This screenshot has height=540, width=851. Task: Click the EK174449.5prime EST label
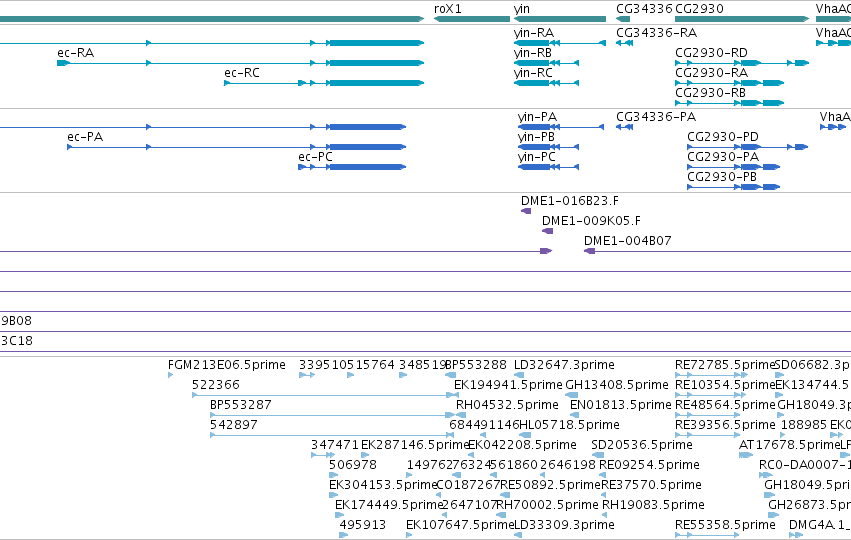tap(389, 505)
